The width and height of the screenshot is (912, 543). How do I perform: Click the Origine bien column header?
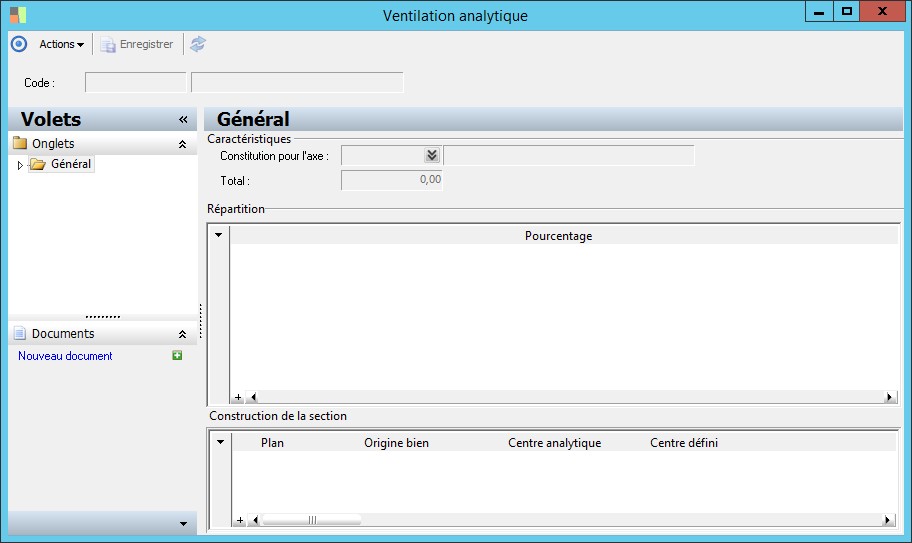pyautogui.click(x=396, y=442)
